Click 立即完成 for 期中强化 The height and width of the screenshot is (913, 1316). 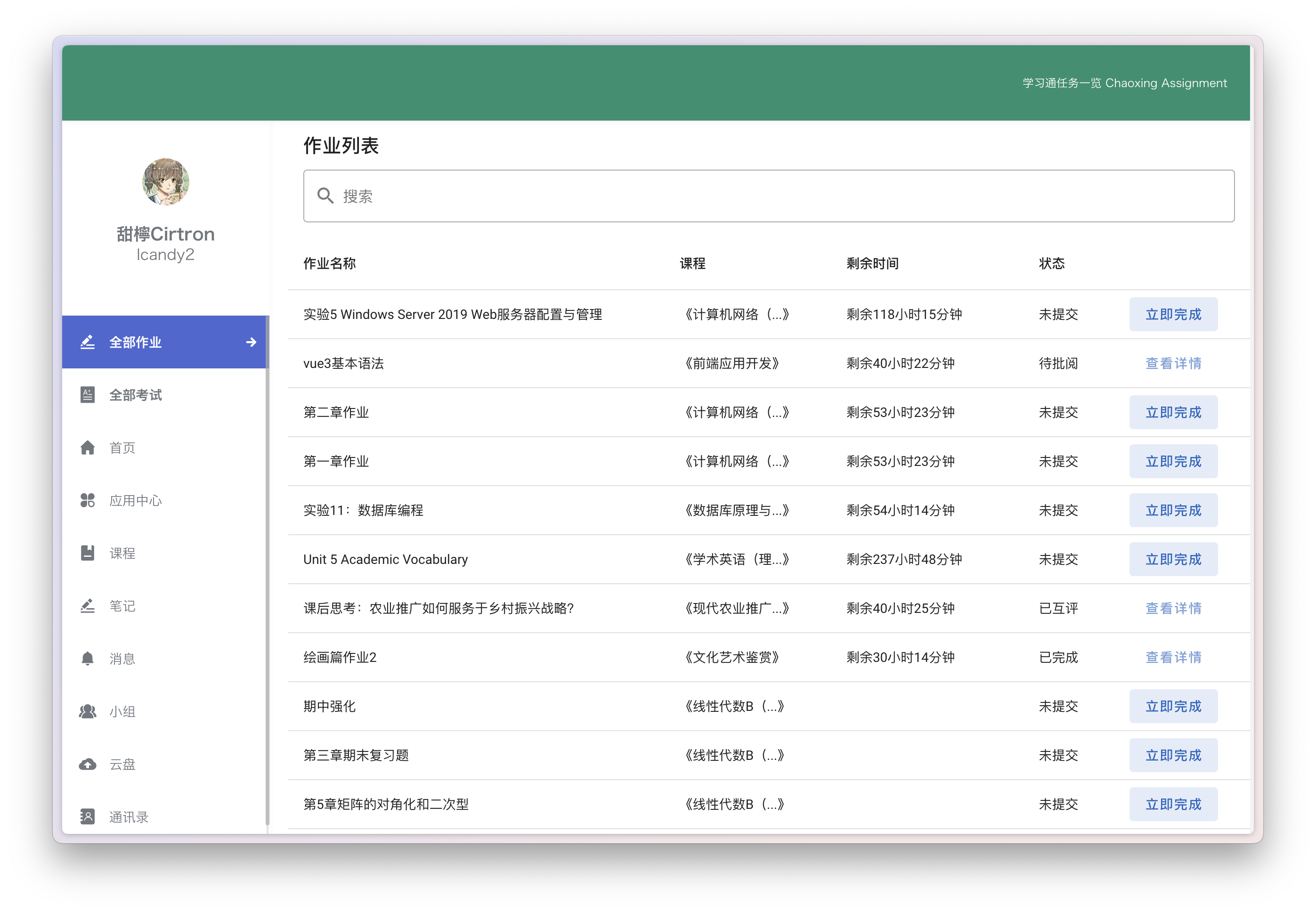click(x=1173, y=706)
